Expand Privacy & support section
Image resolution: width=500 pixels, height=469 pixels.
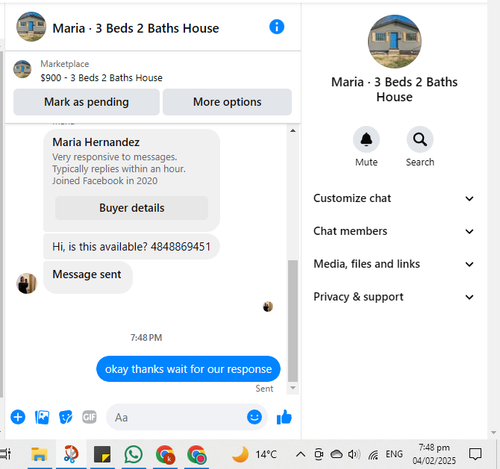tap(394, 297)
